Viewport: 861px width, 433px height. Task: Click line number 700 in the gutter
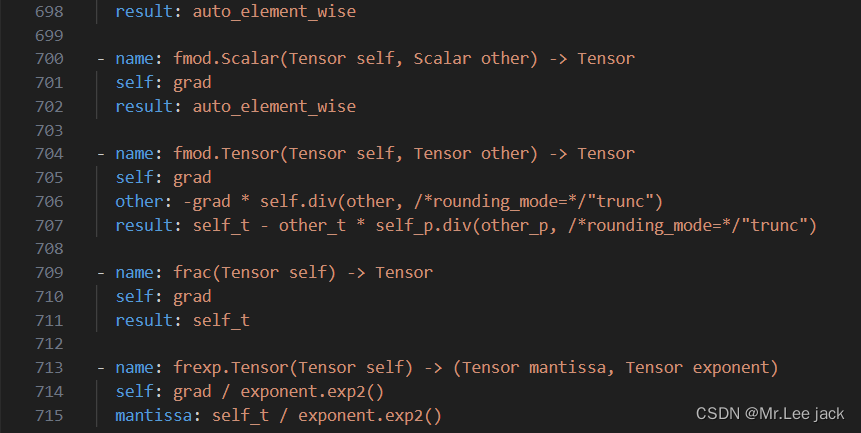pyautogui.click(x=48, y=59)
